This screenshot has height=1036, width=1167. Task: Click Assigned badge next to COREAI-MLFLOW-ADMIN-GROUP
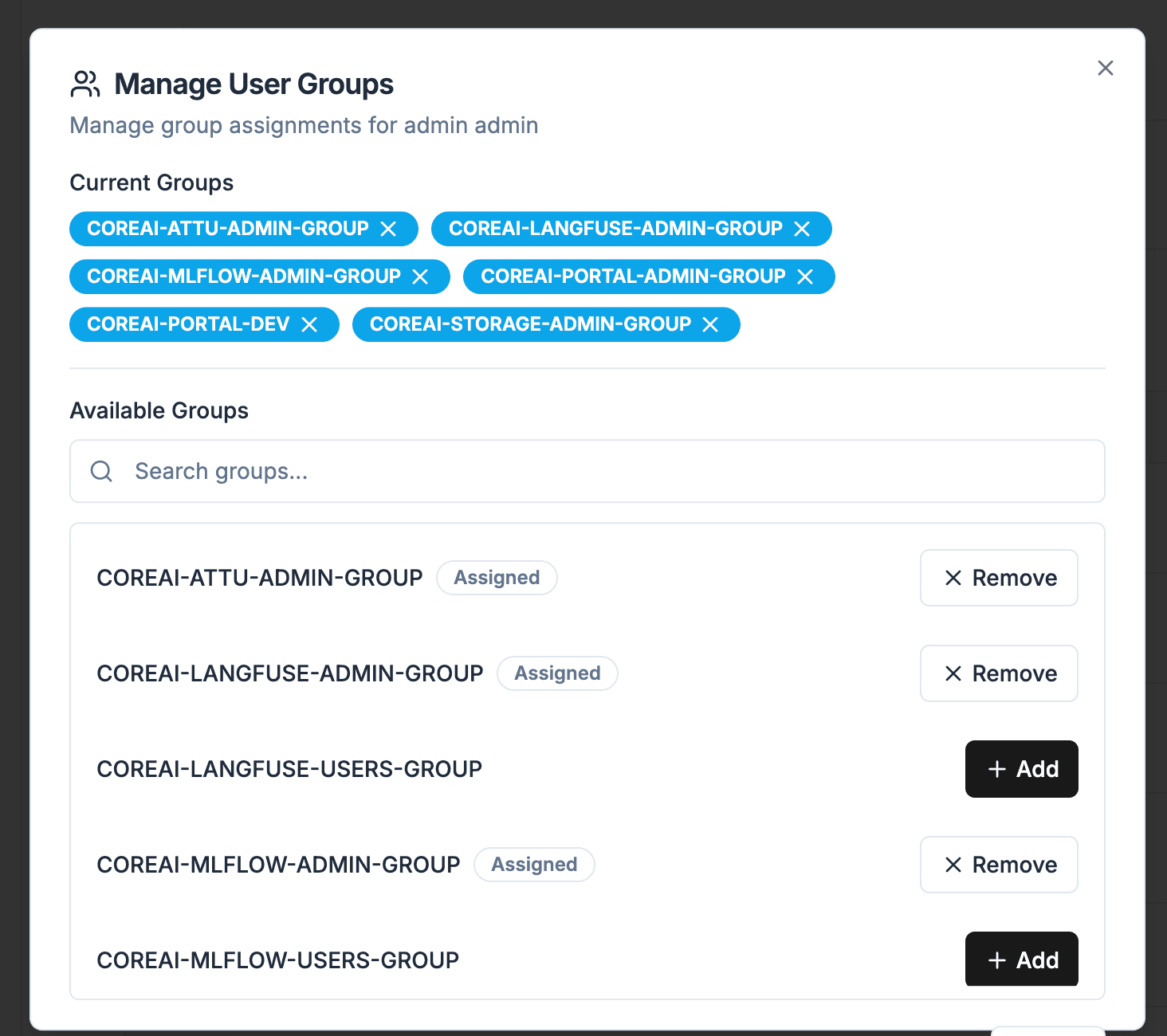534,865
